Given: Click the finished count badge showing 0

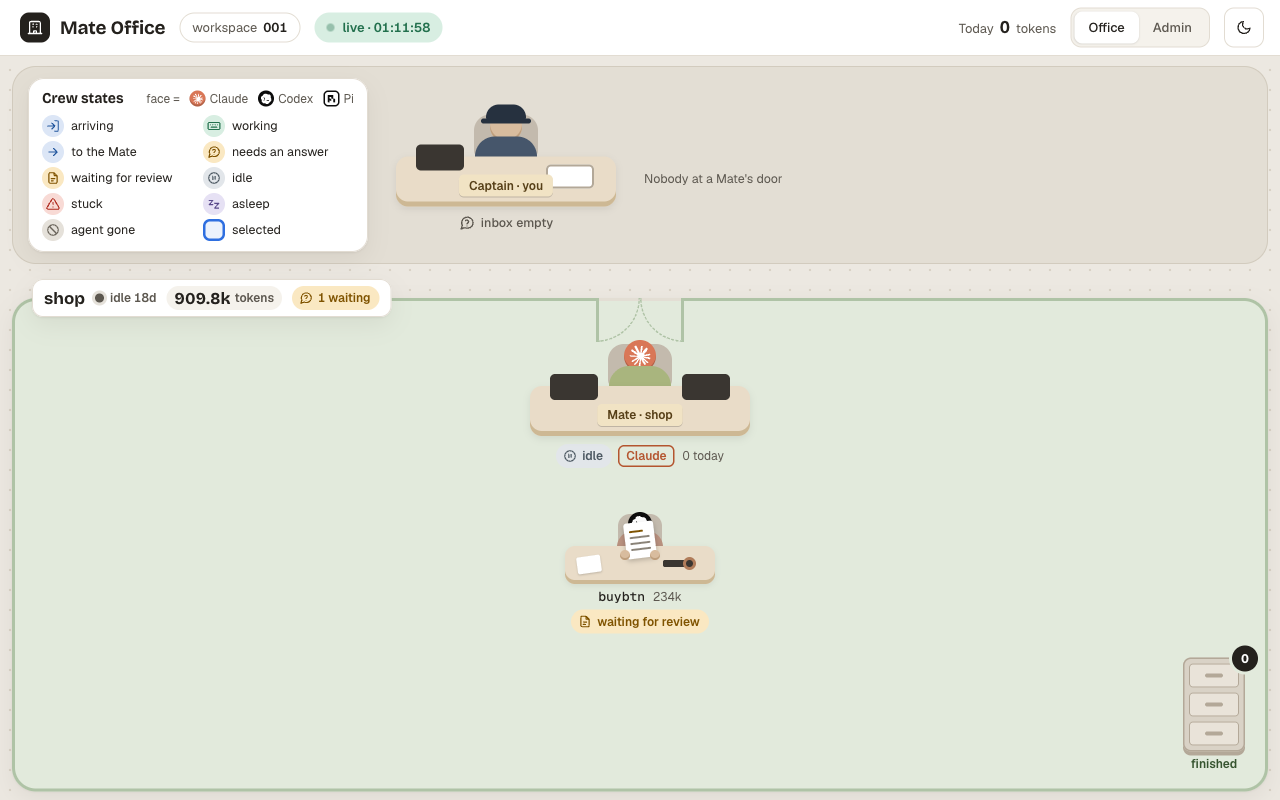Looking at the screenshot, I should point(1245,658).
